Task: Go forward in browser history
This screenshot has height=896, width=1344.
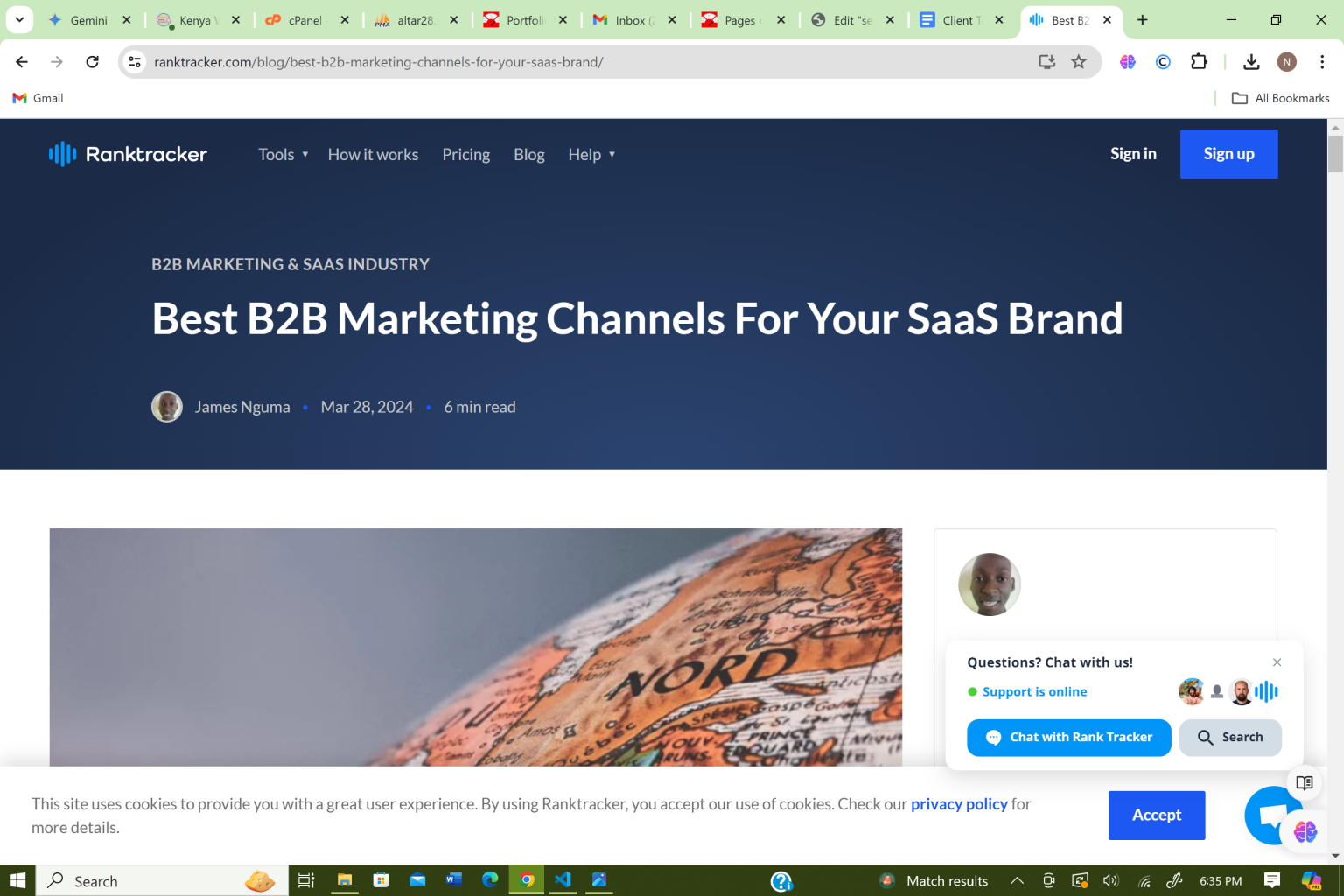Action: coord(57,61)
